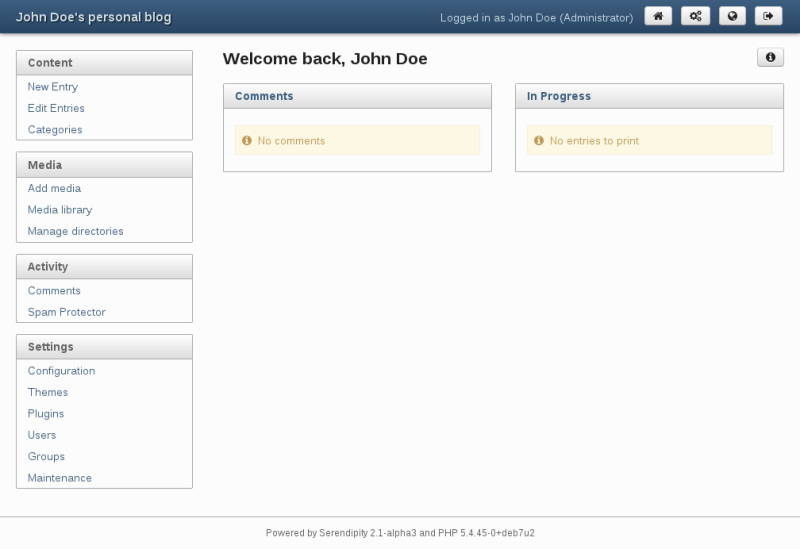The image size is (800, 549).
Task: Open the Plugins page
Action: [46, 414]
